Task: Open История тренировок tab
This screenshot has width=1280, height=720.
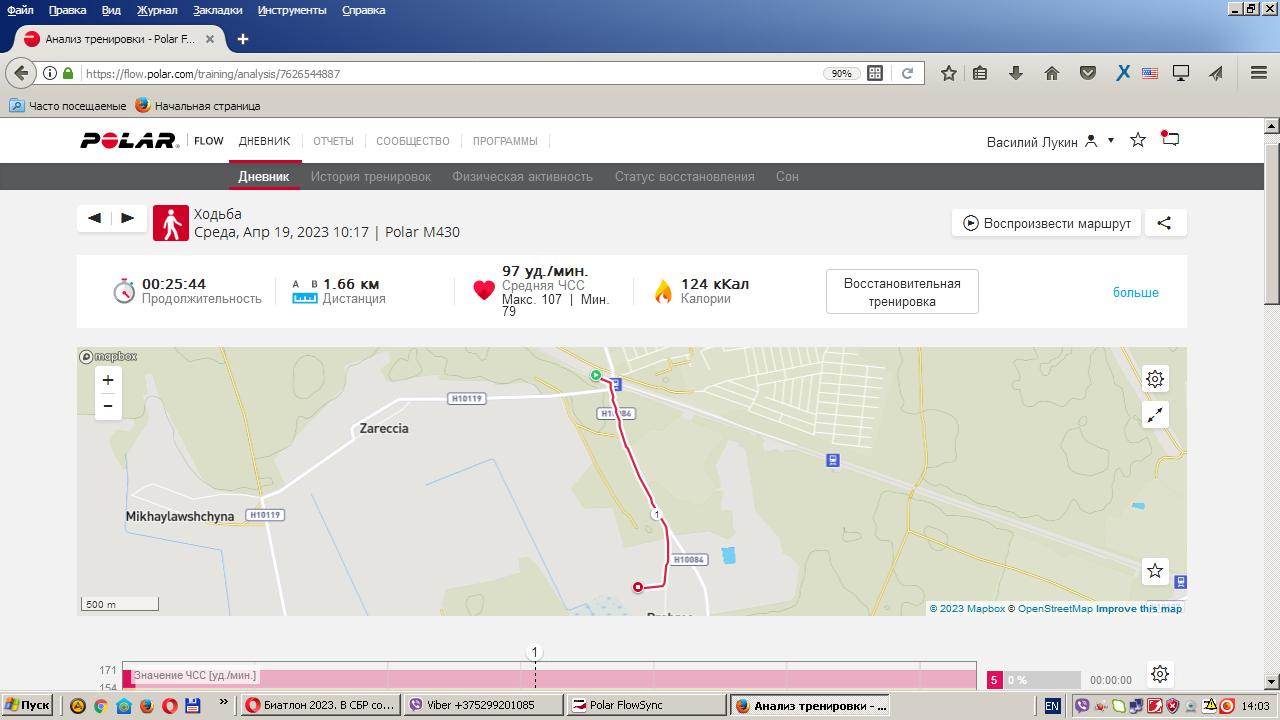Action: [370, 176]
